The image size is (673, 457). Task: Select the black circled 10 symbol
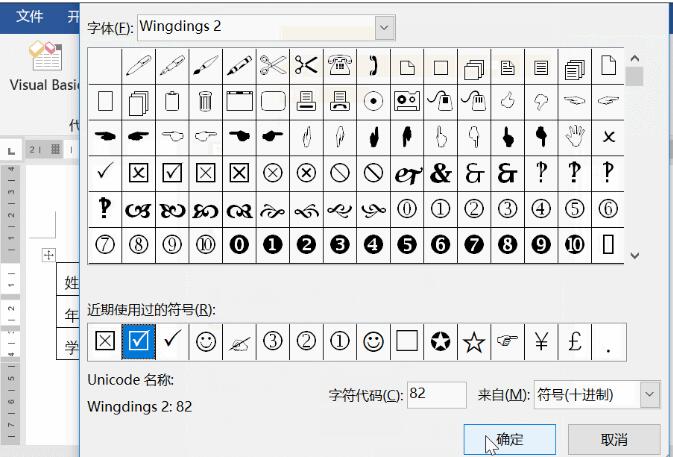574,245
